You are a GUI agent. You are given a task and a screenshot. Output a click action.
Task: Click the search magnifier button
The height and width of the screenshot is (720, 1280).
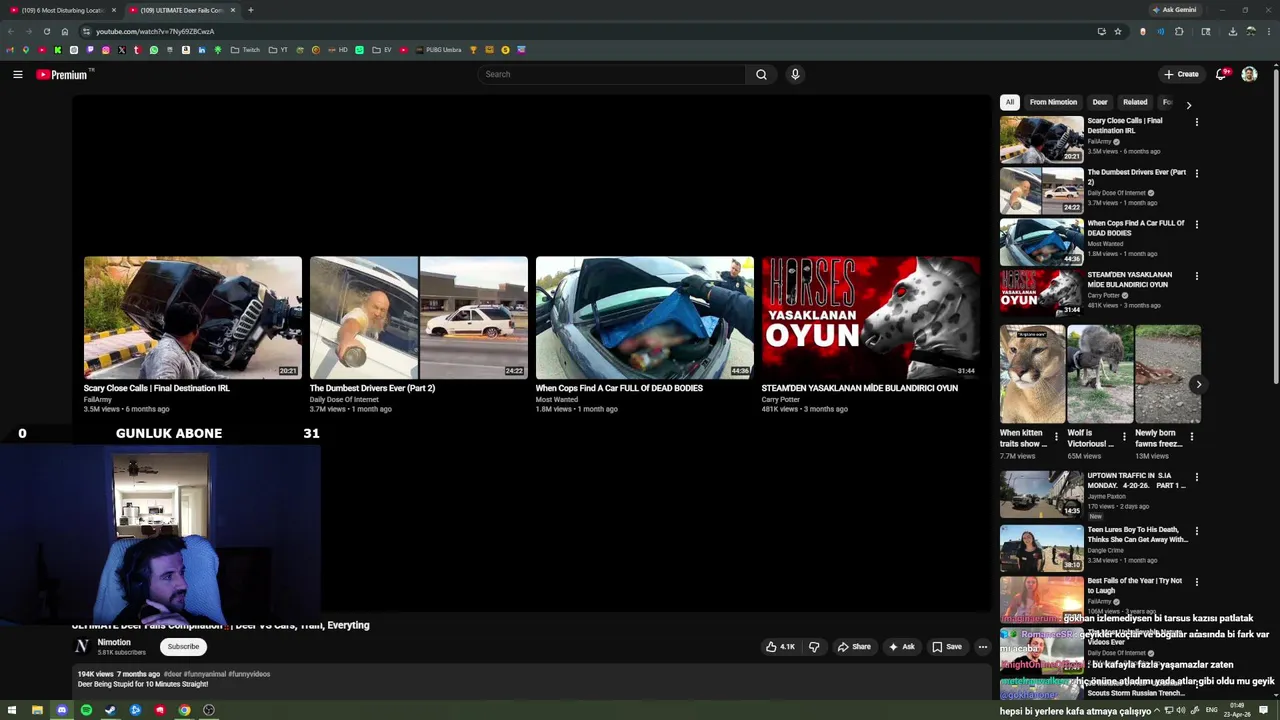pos(761,74)
